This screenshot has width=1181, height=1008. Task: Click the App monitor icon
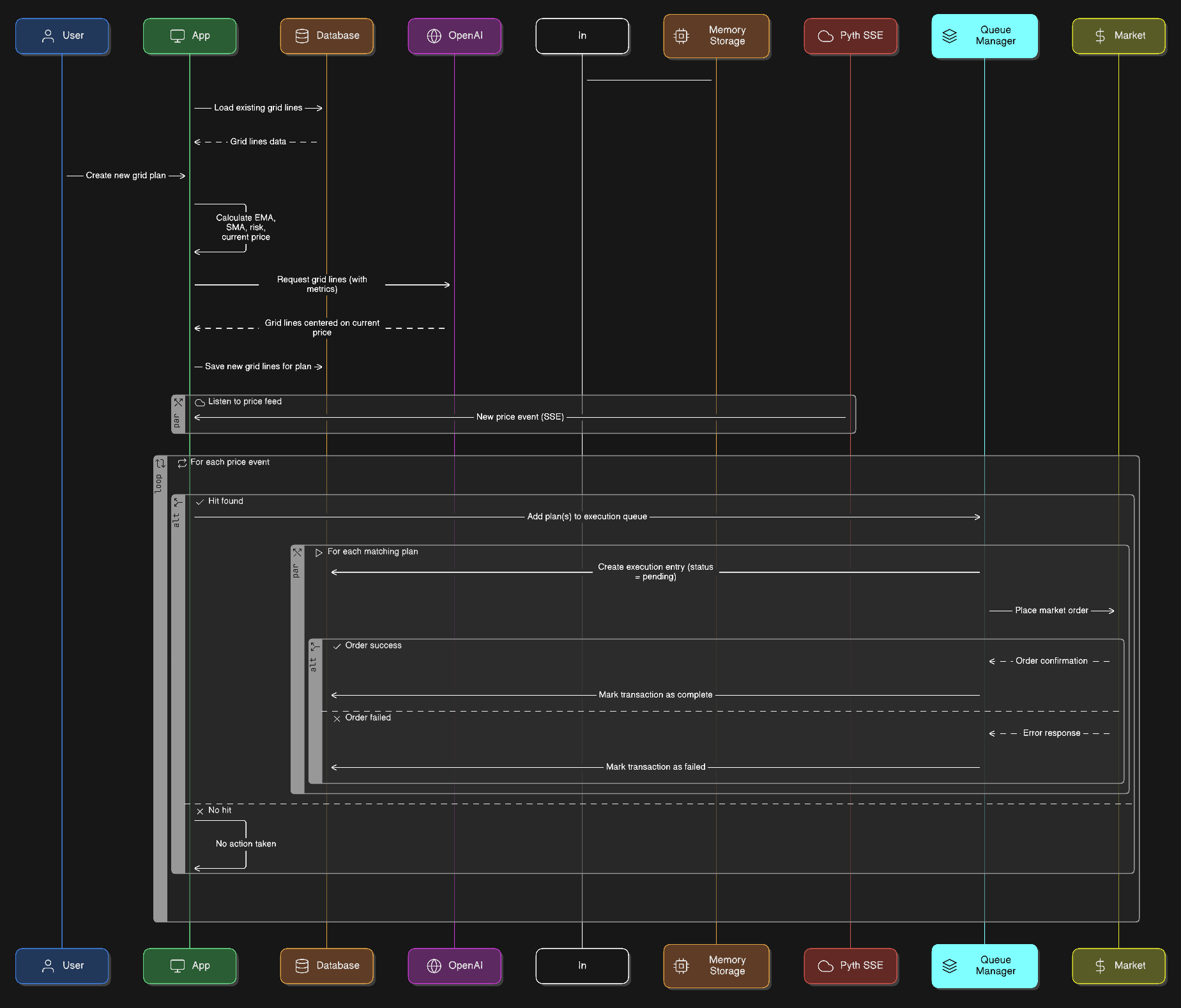[176, 36]
